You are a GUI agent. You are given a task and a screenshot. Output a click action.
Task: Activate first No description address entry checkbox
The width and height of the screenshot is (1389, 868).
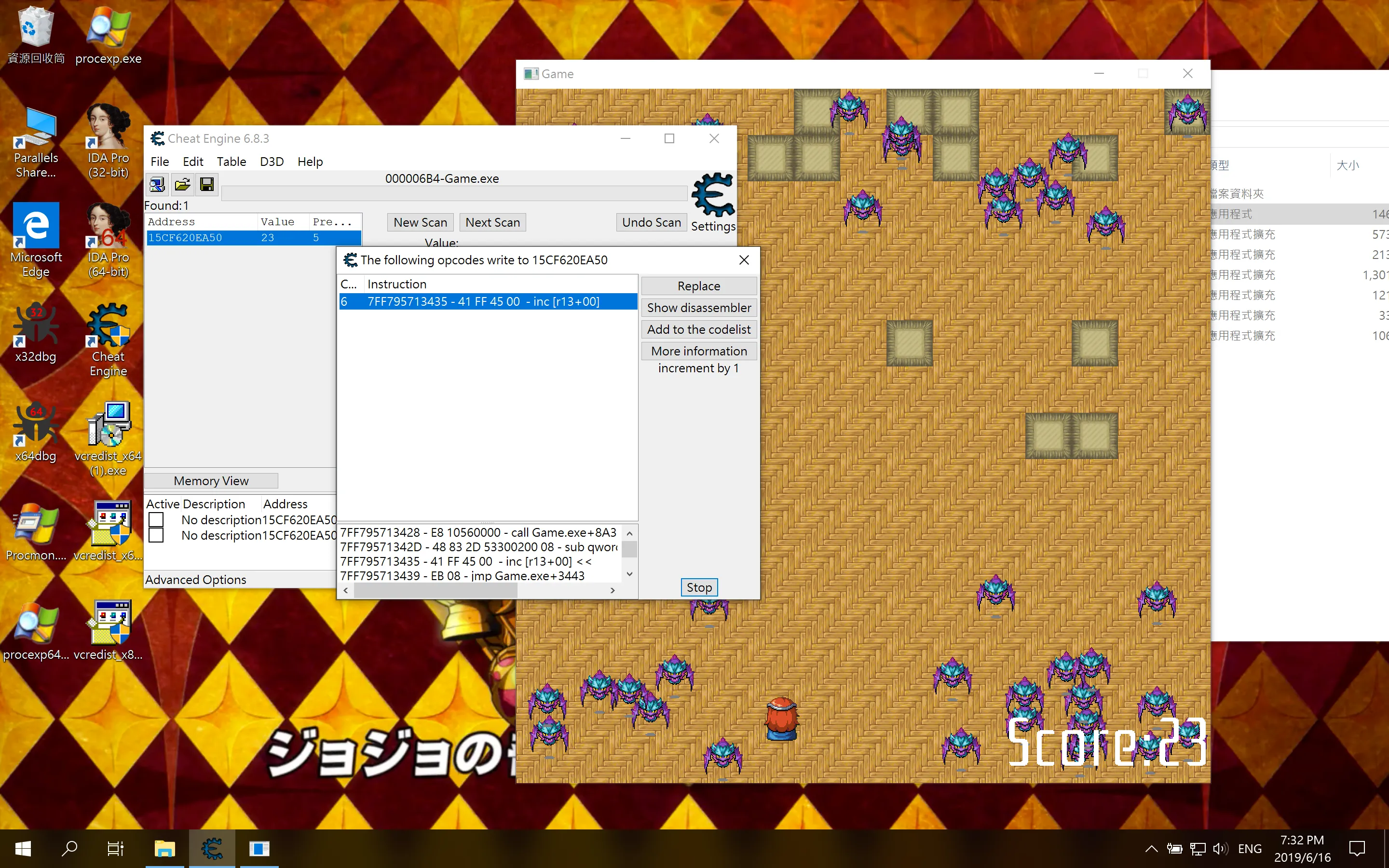tap(156, 520)
